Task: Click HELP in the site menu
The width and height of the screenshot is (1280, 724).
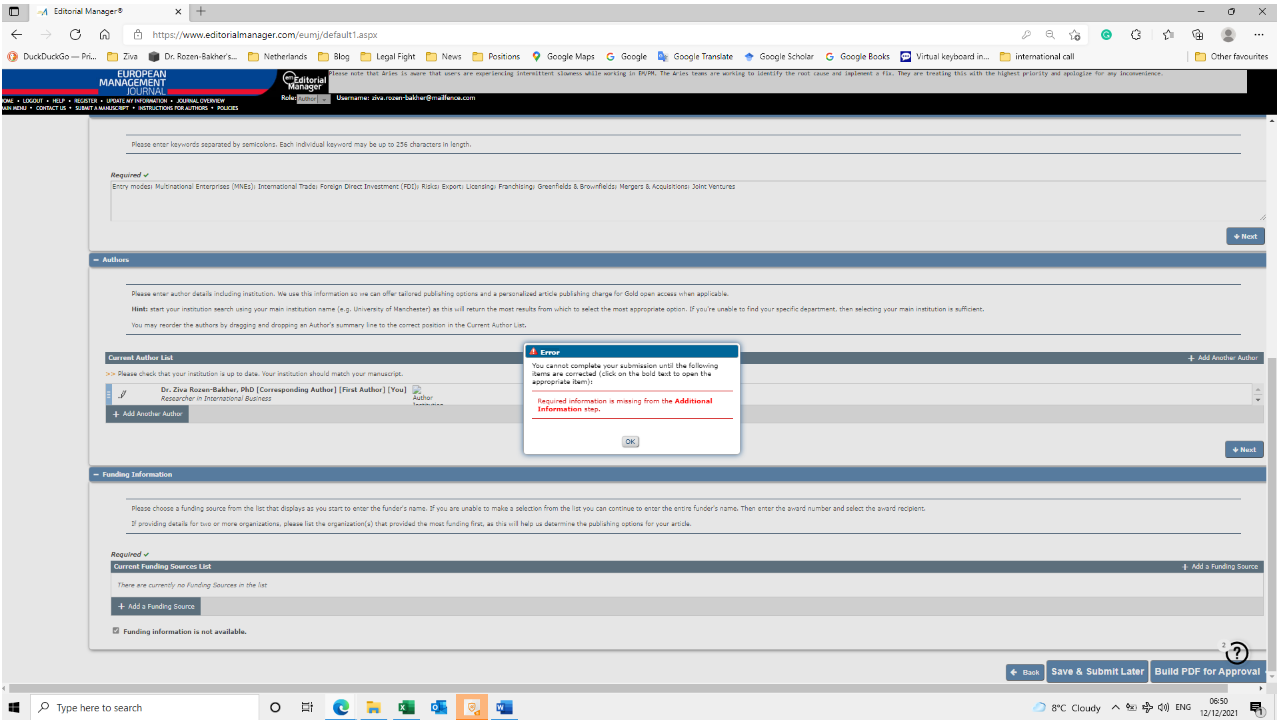Action: pos(59,101)
